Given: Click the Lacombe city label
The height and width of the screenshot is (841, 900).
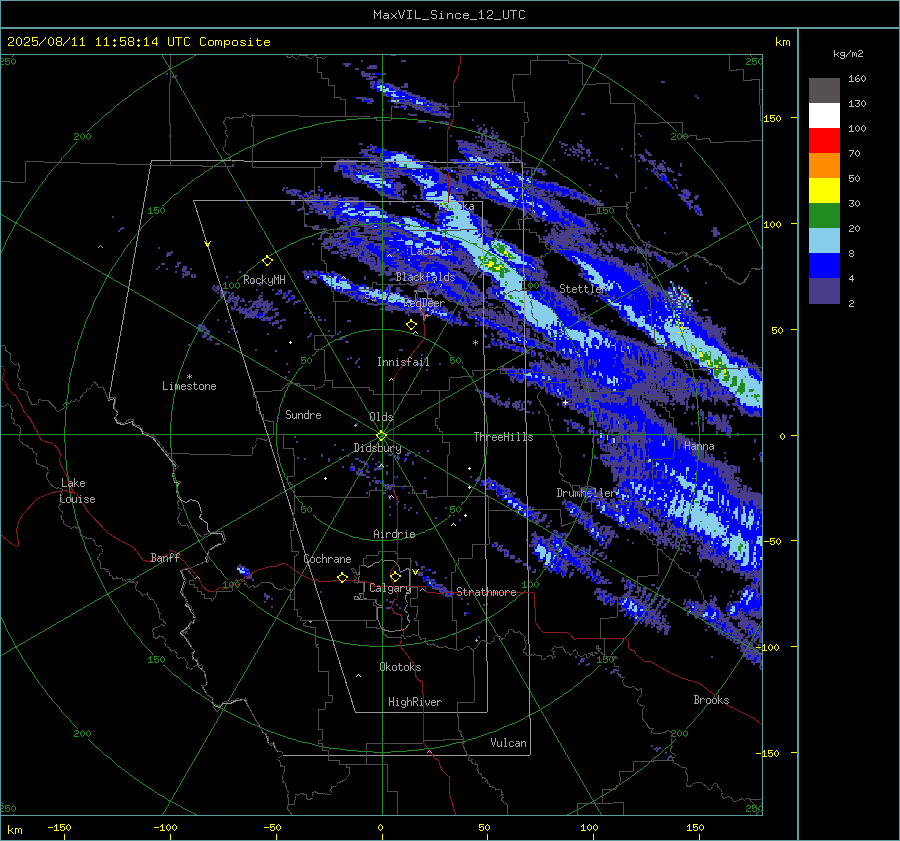Looking at the screenshot, I should pyautogui.click(x=431, y=251).
